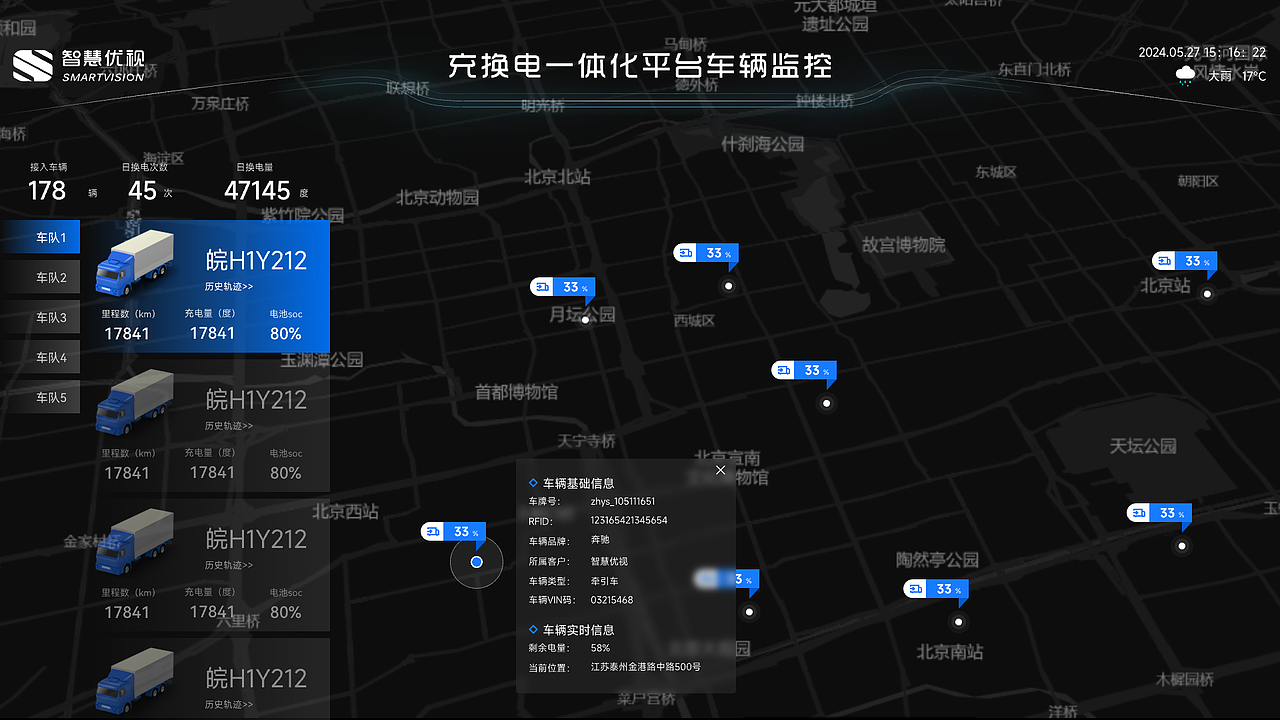Select the battery marker beside 北京站
1280x720 pixels.
click(1184, 260)
